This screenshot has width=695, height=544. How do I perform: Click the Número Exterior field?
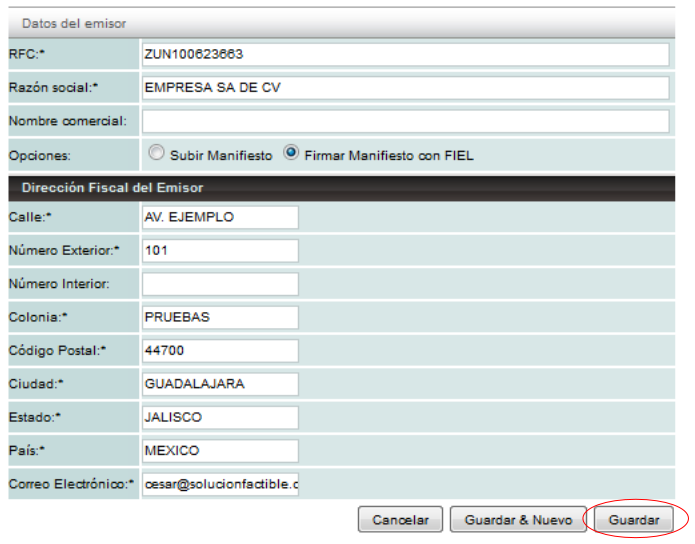pos(220,250)
